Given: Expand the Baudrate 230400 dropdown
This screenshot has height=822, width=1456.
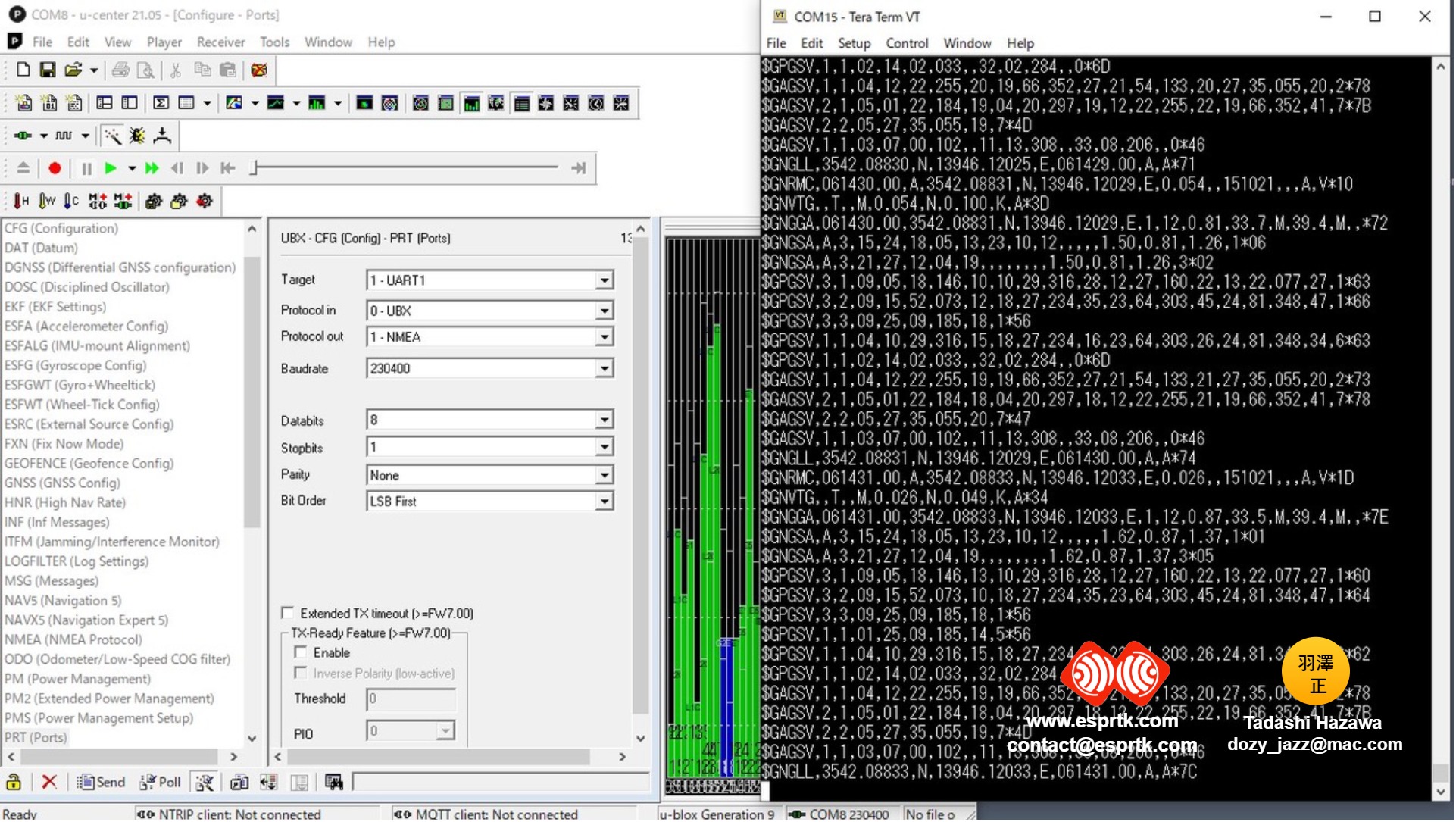Looking at the screenshot, I should coord(604,369).
